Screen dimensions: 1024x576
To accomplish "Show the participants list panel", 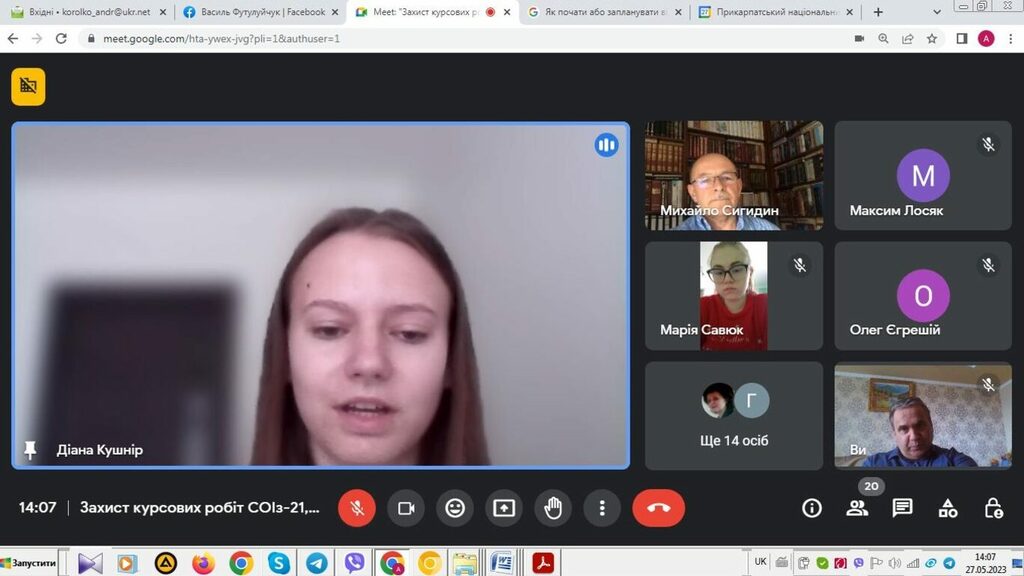I will pos(857,508).
